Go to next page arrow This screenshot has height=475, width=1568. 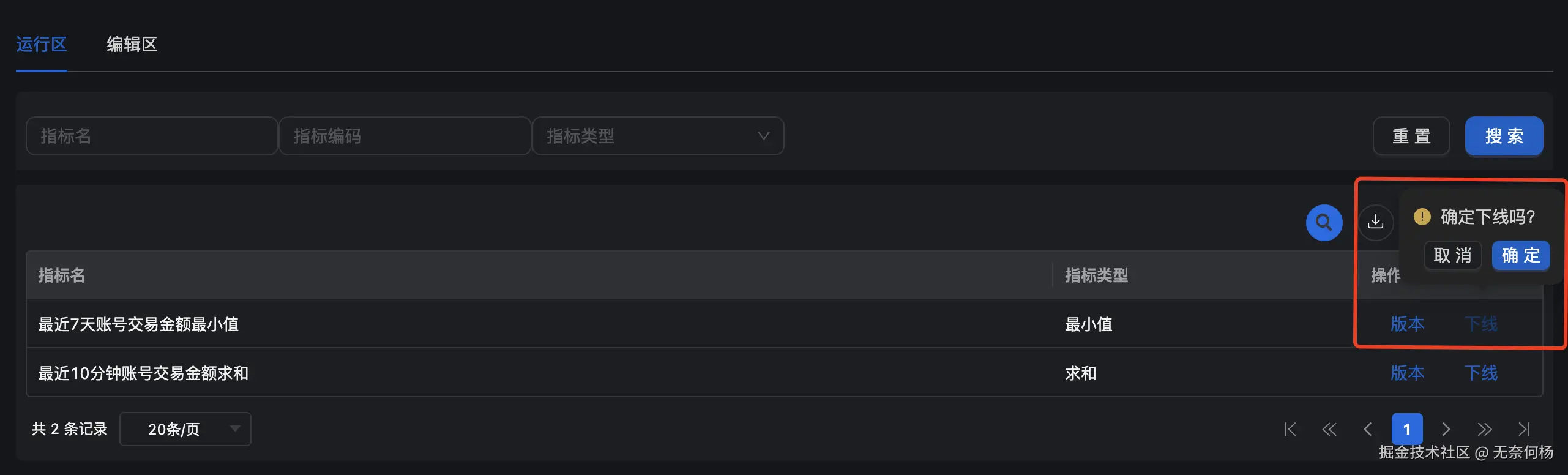click(x=1446, y=429)
